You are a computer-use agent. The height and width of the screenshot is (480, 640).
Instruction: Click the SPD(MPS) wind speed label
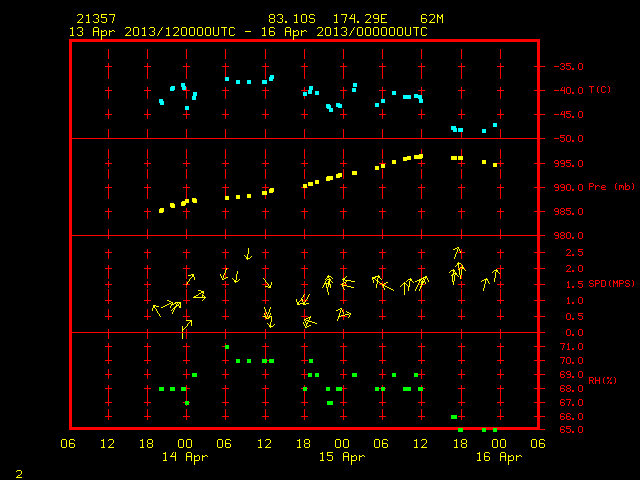pyautogui.click(x=611, y=284)
